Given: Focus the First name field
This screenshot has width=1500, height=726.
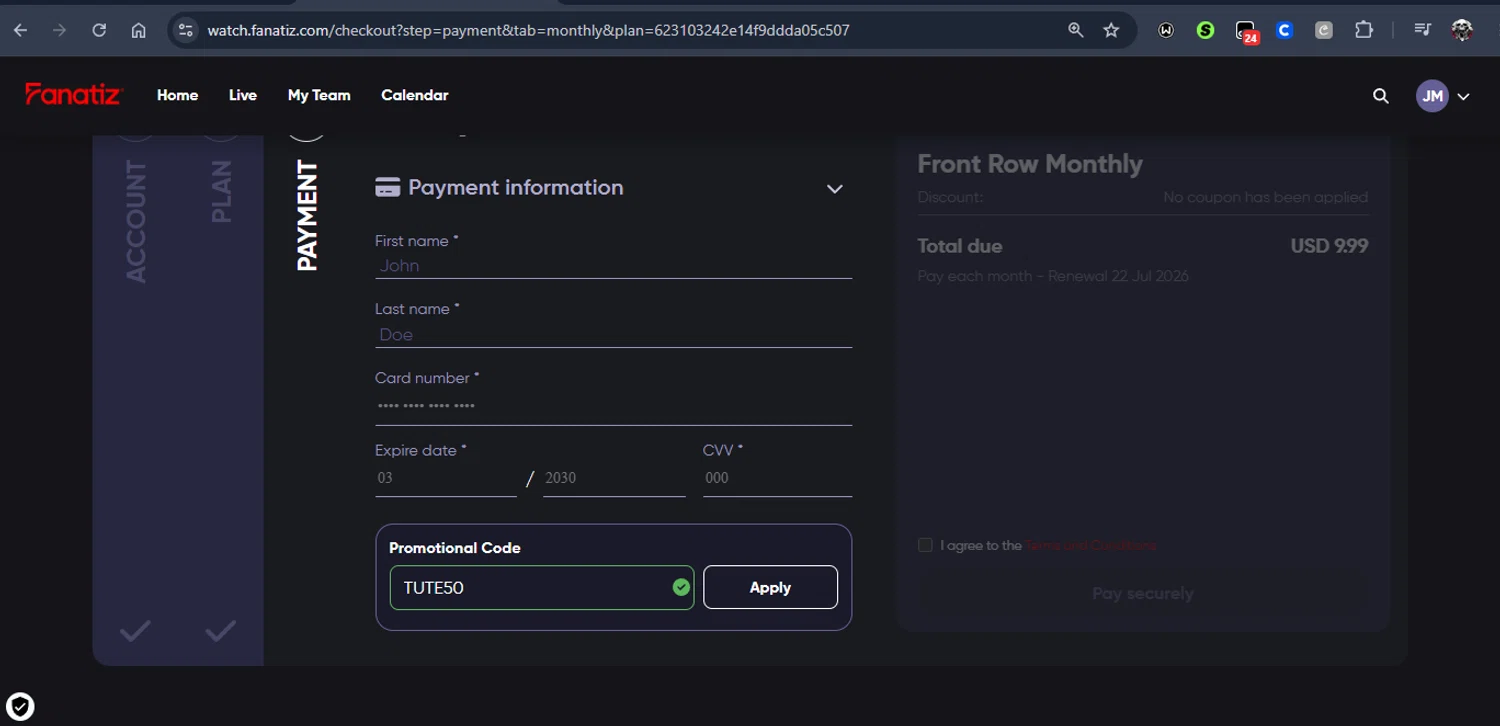Looking at the screenshot, I should pyautogui.click(x=613, y=266).
